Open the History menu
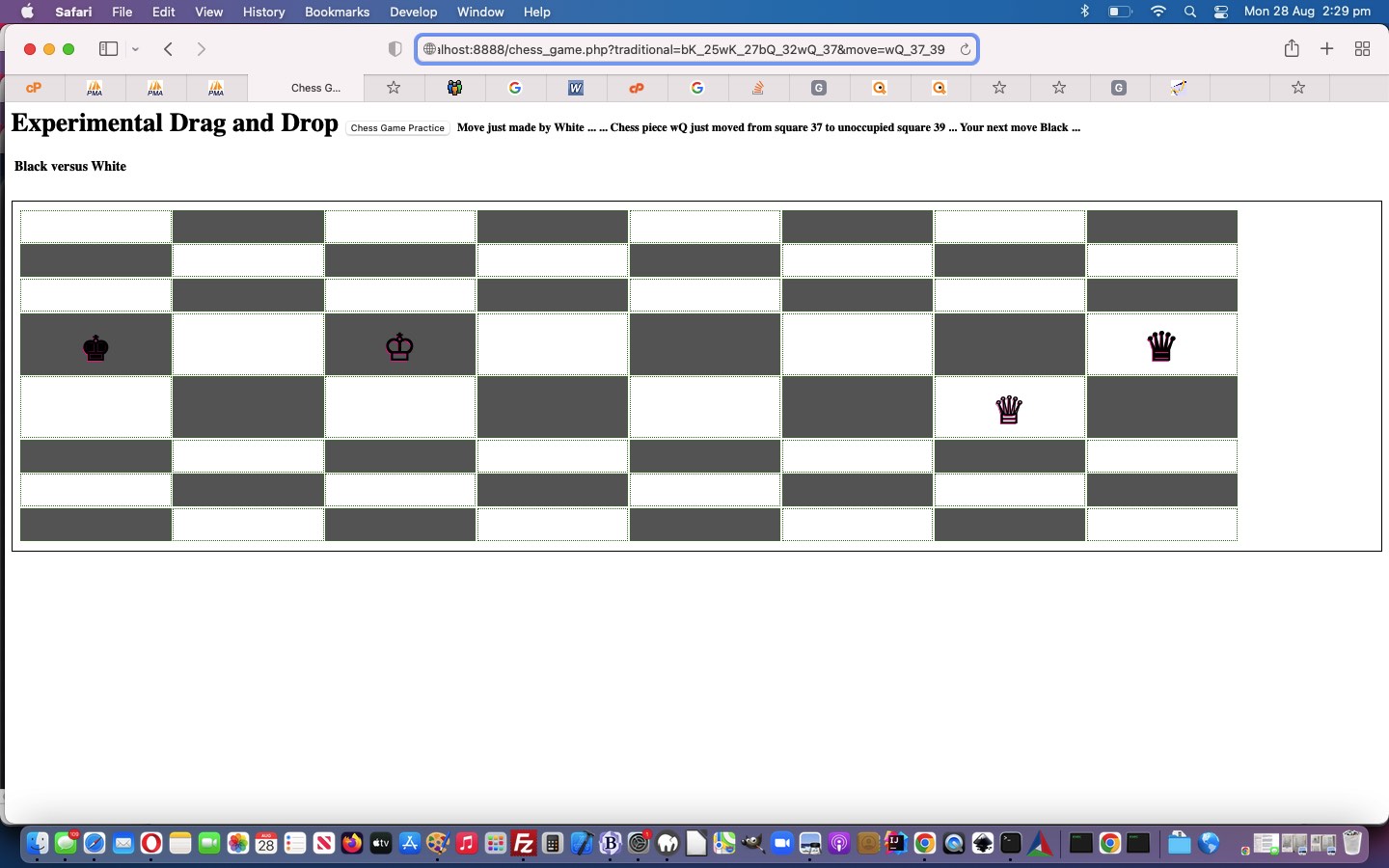Screen dimensions: 1389x868 (x=264, y=12)
